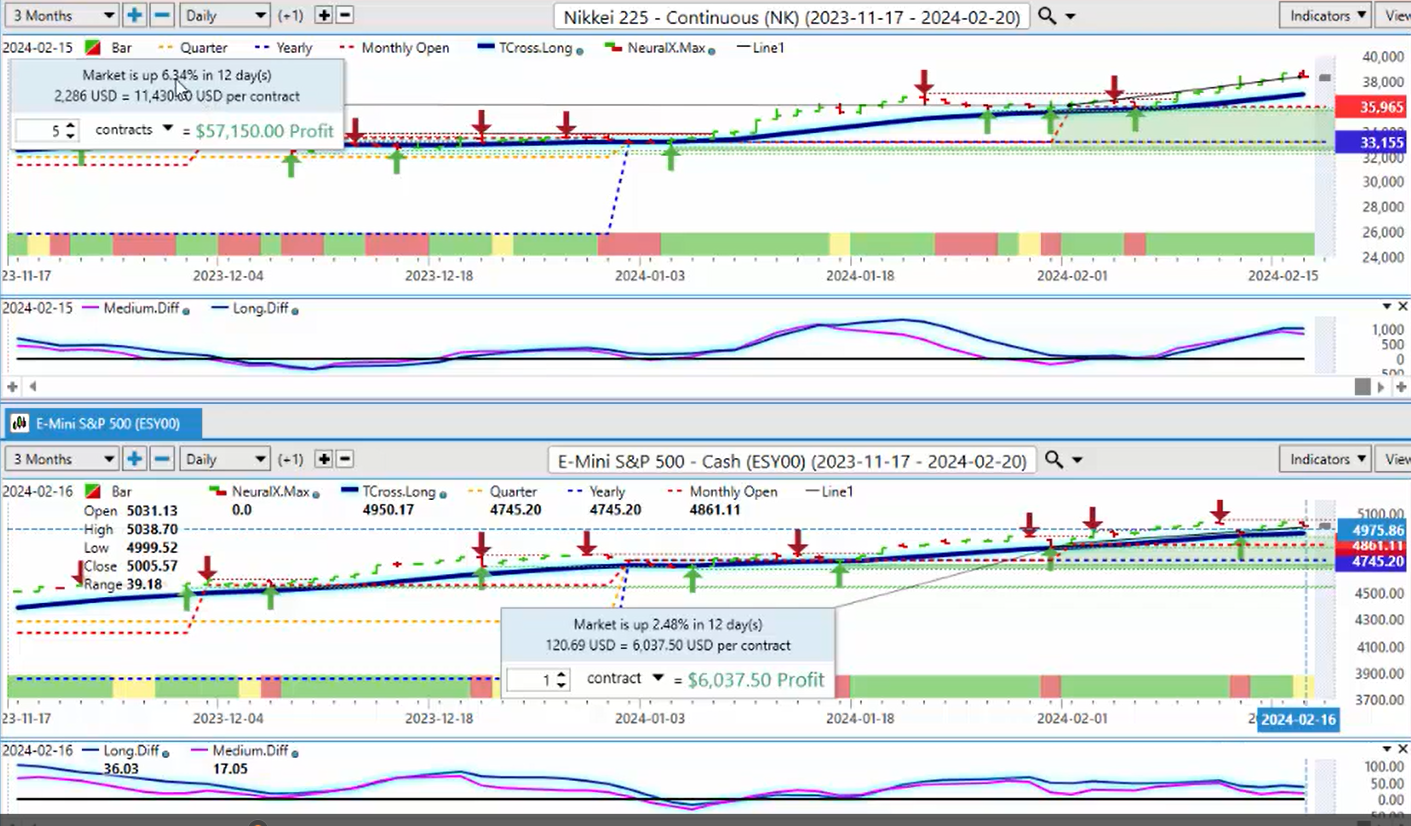Zoom in the S&P 500 chart with blue plus

134,459
